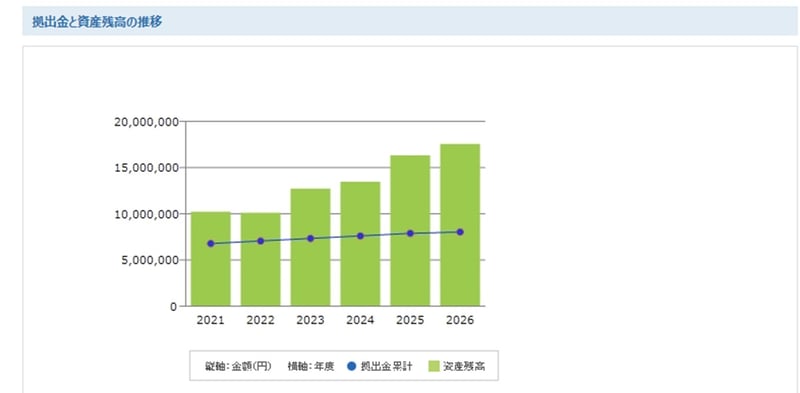Screen dimensions: 800x393
Task: Select the 2023 contribution data point
Action: click(311, 238)
